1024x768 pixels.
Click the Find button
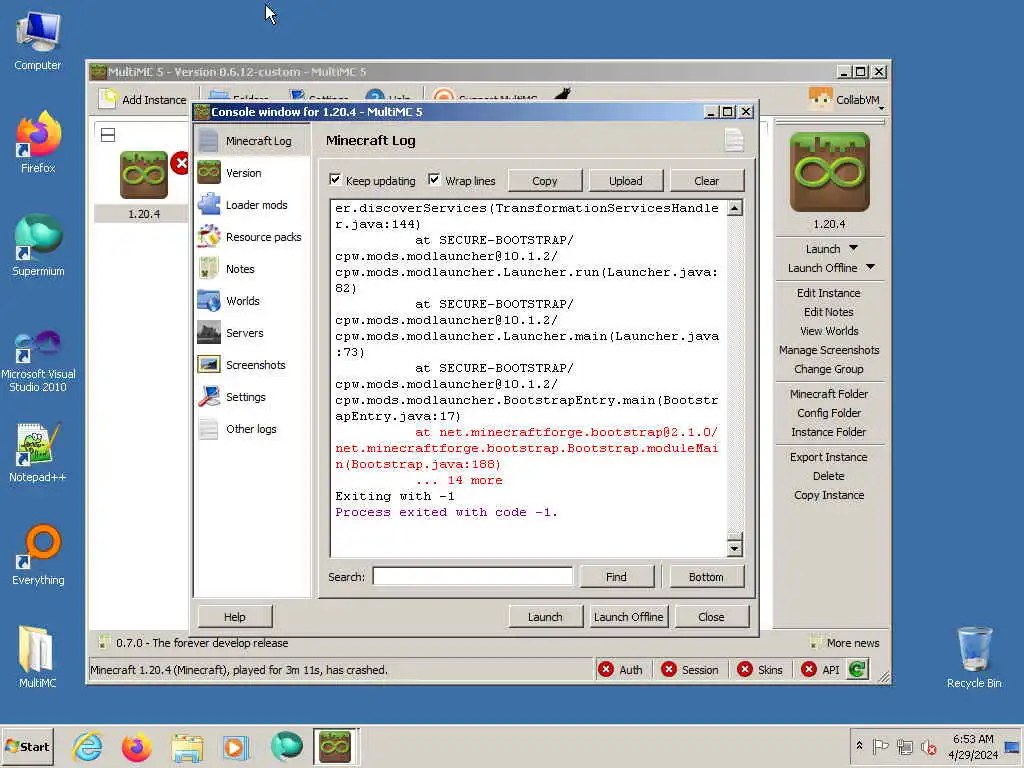coord(616,577)
